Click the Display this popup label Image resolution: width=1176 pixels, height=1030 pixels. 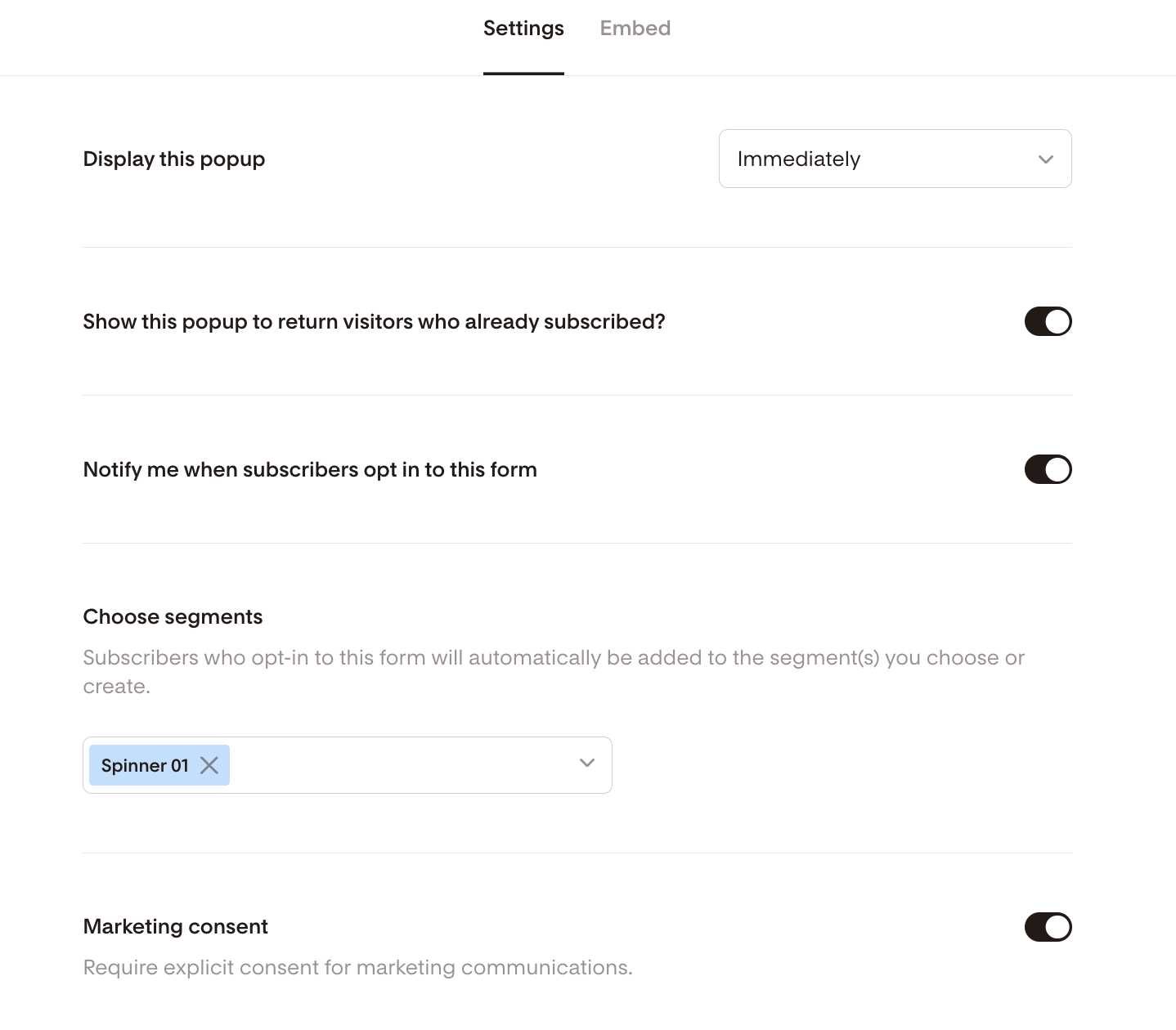[174, 159]
